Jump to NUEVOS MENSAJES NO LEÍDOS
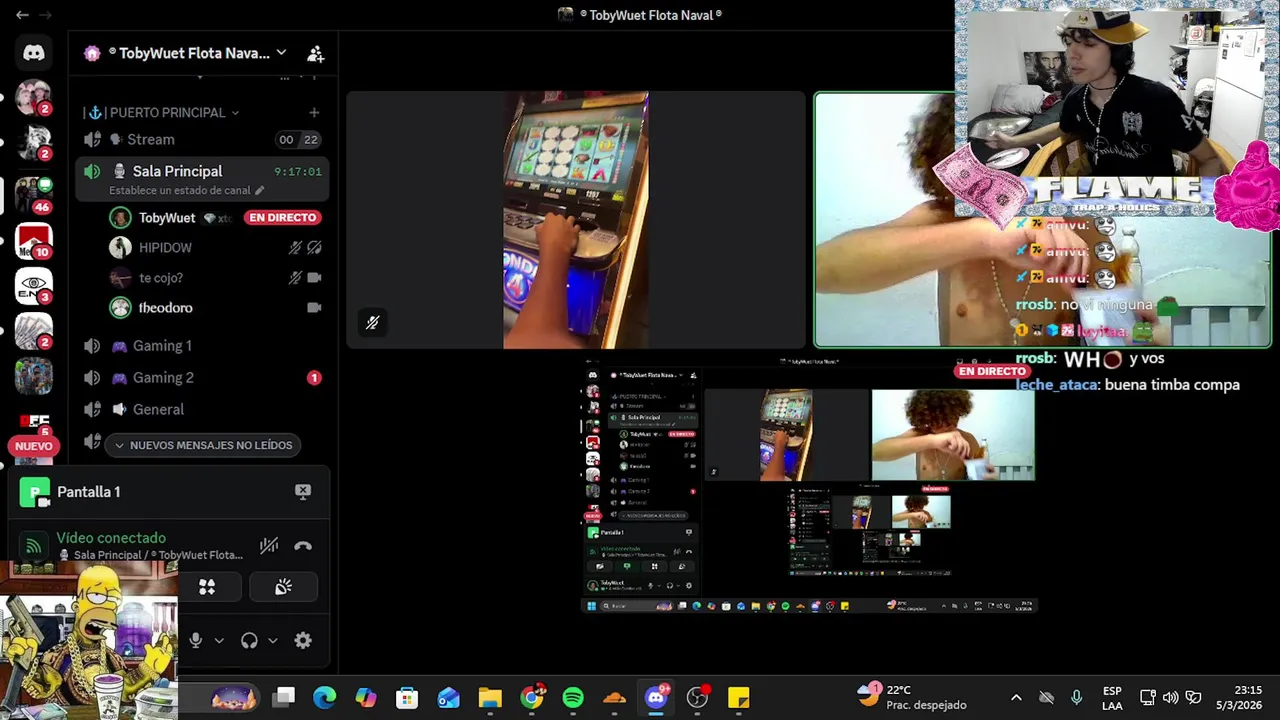 [204, 445]
